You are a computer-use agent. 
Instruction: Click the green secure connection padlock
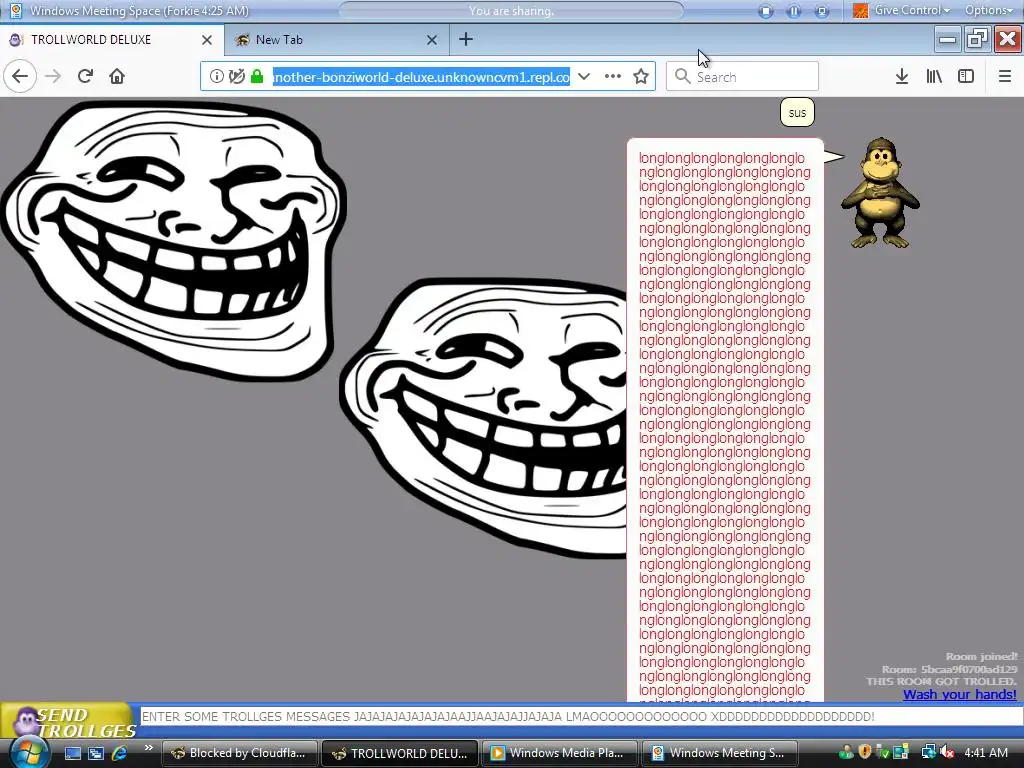(257, 76)
